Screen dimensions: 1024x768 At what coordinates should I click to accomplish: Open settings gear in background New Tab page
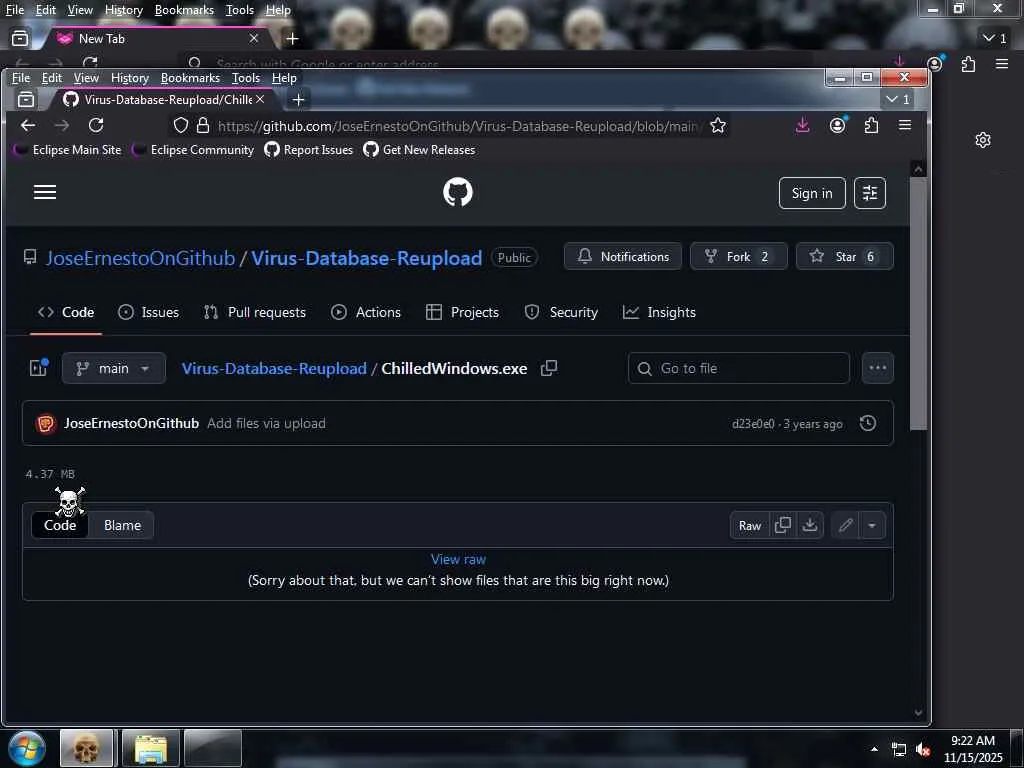(983, 140)
